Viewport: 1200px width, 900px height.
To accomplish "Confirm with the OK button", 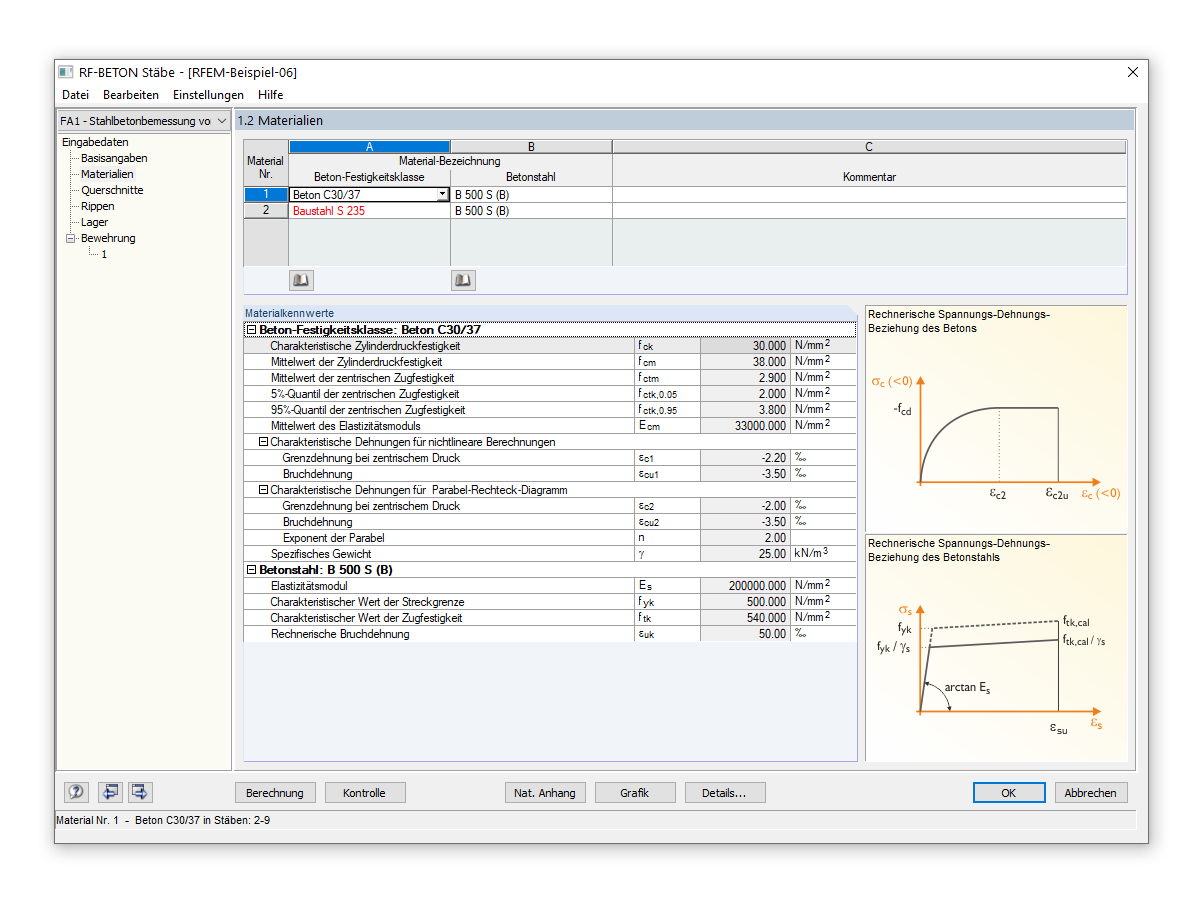I will [x=1009, y=792].
